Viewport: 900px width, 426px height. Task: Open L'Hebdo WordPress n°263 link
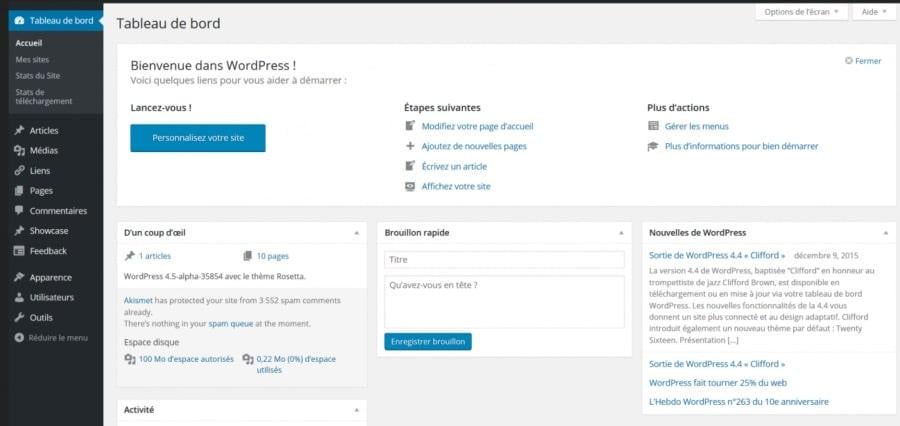tap(739, 402)
